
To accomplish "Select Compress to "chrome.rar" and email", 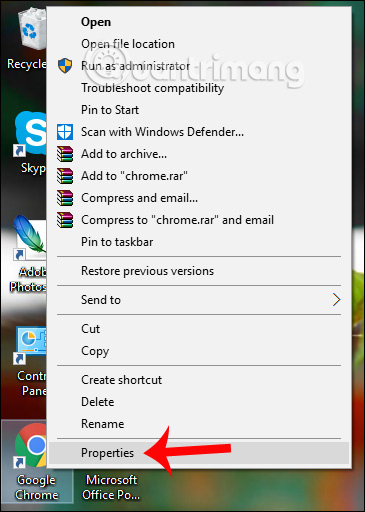I will pos(199,220).
